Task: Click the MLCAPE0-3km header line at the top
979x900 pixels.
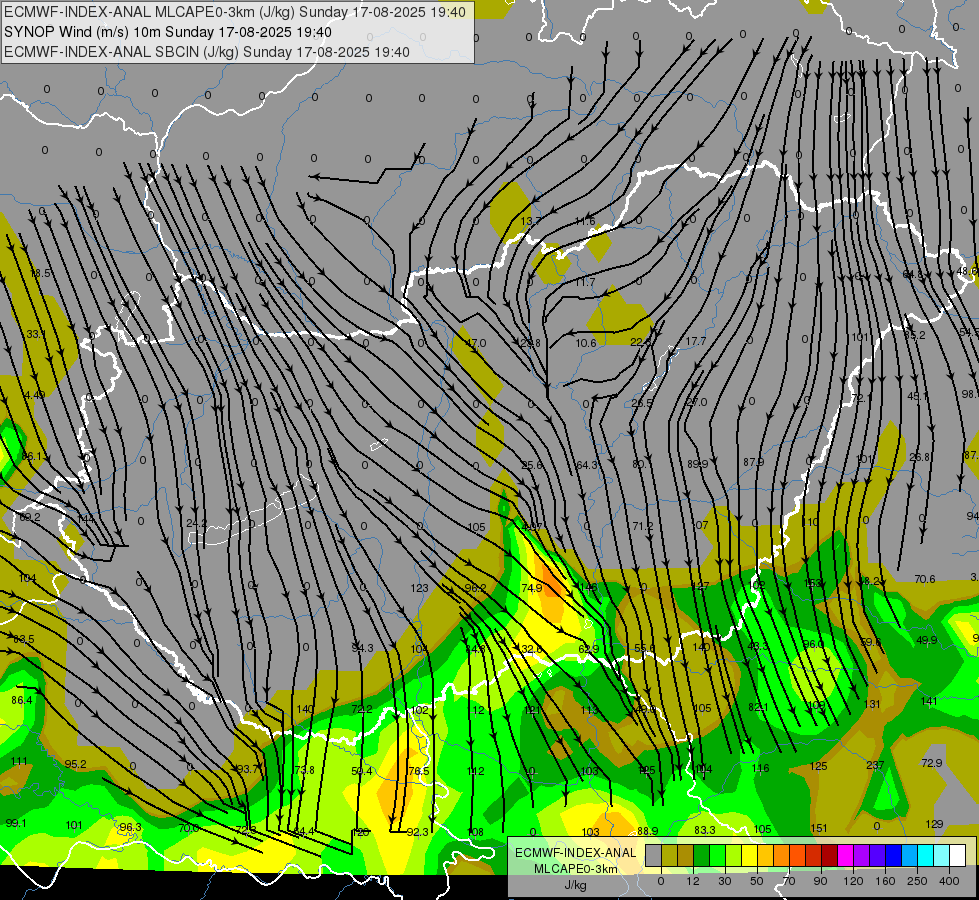Action: 235,11
